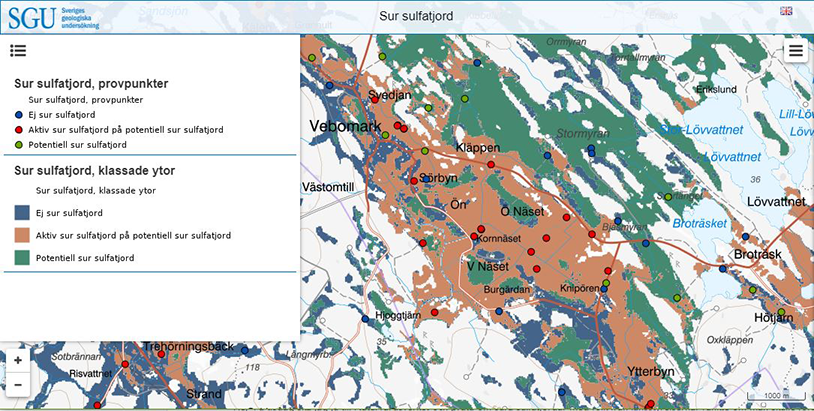Image resolution: width=814 pixels, height=411 pixels.
Task: Zoom out with the minus button
Action: coord(17,384)
